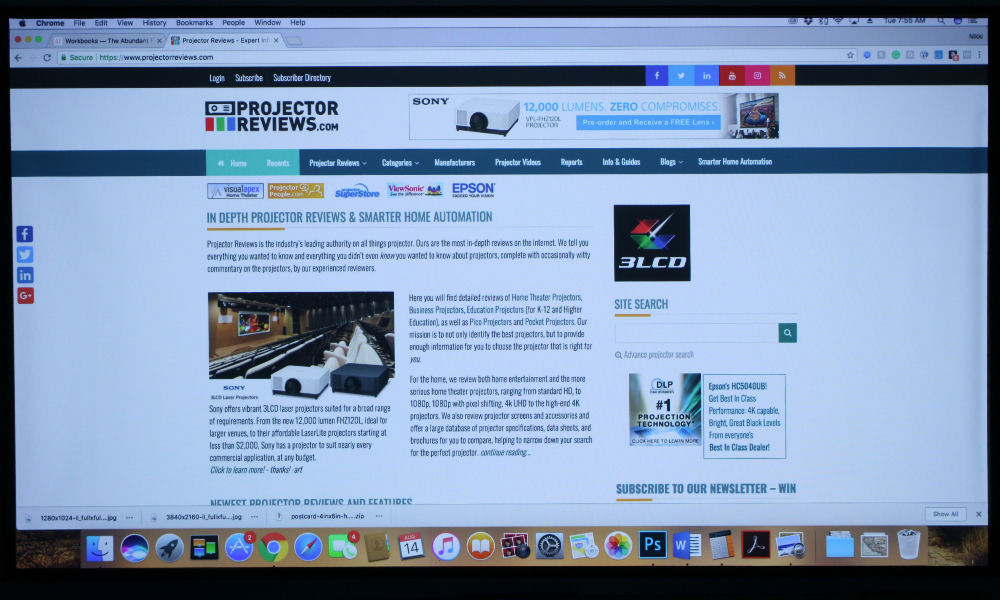The image size is (1000, 600).
Task: Open options for 1280x1024 jpg download
Action: tap(130, 517)
